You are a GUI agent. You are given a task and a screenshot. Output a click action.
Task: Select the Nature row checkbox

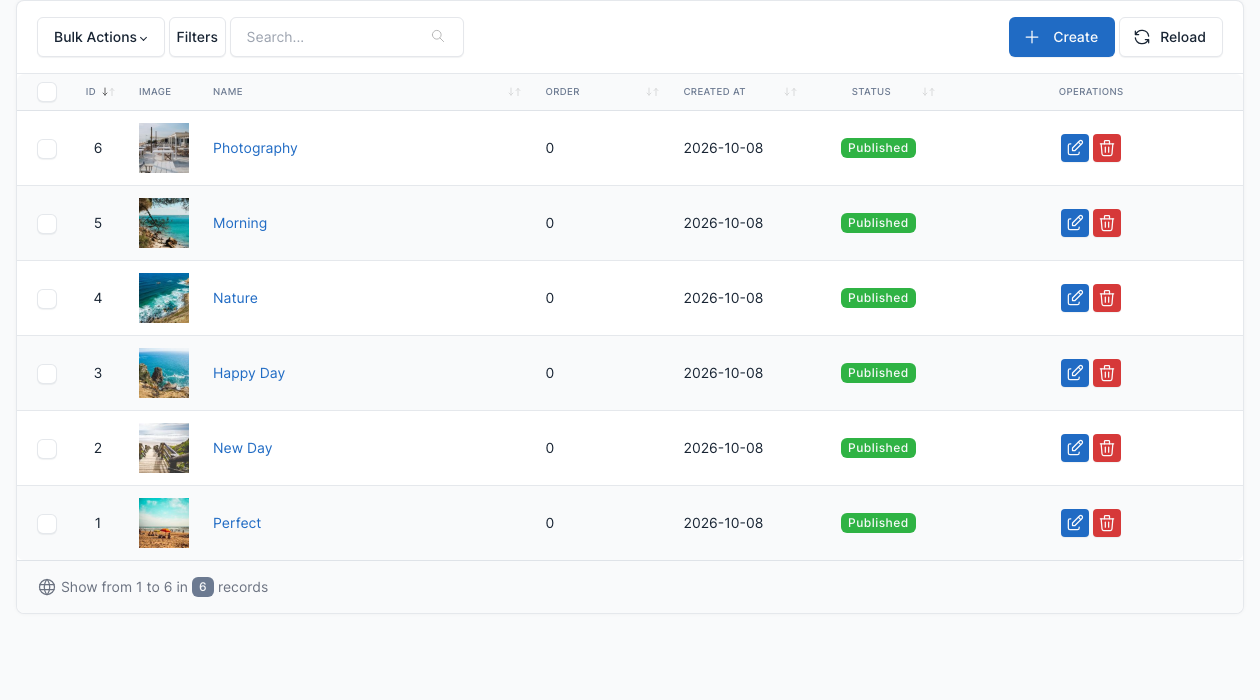pyautogui.click(x=47, y=299)
